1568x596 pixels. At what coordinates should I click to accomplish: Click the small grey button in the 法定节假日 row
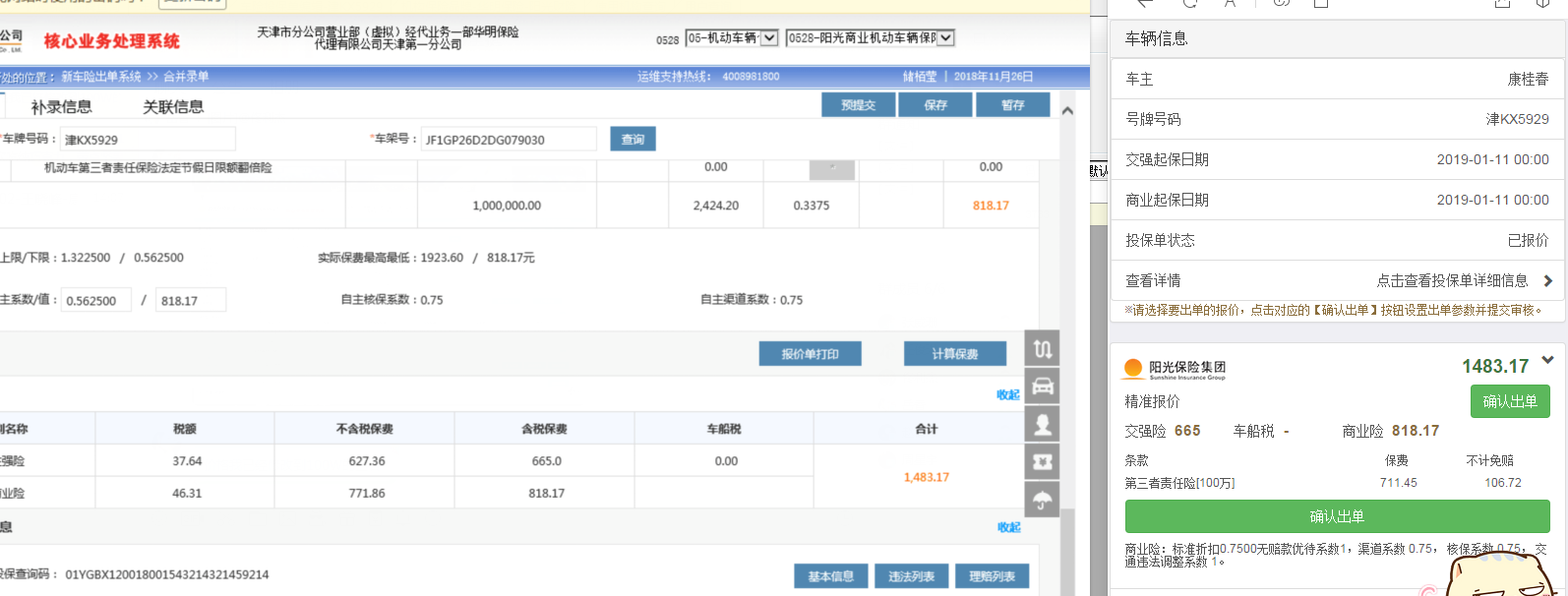[832, 168]
